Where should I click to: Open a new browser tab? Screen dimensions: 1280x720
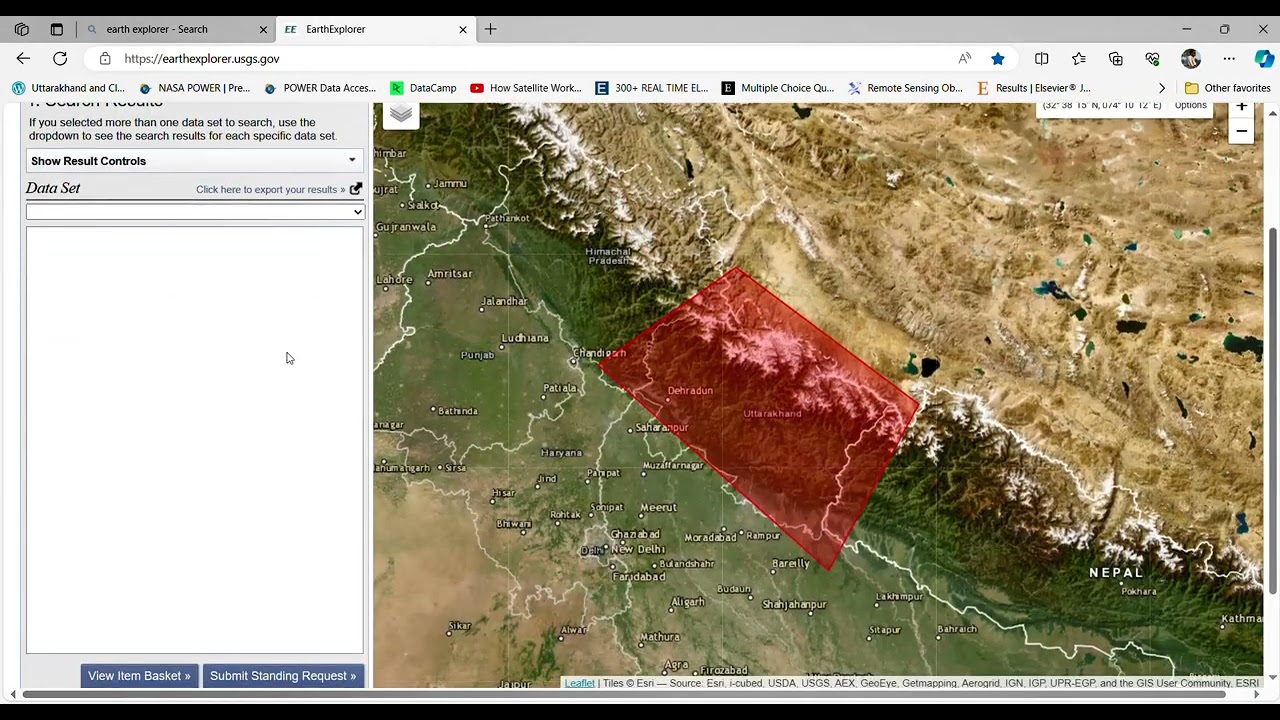pos(490,29)
